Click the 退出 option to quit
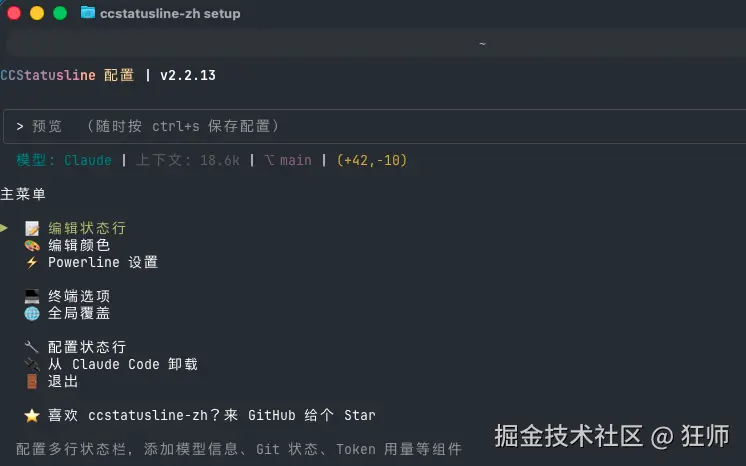The width and height of the screenshot is (746, 466). coord(63,381)
